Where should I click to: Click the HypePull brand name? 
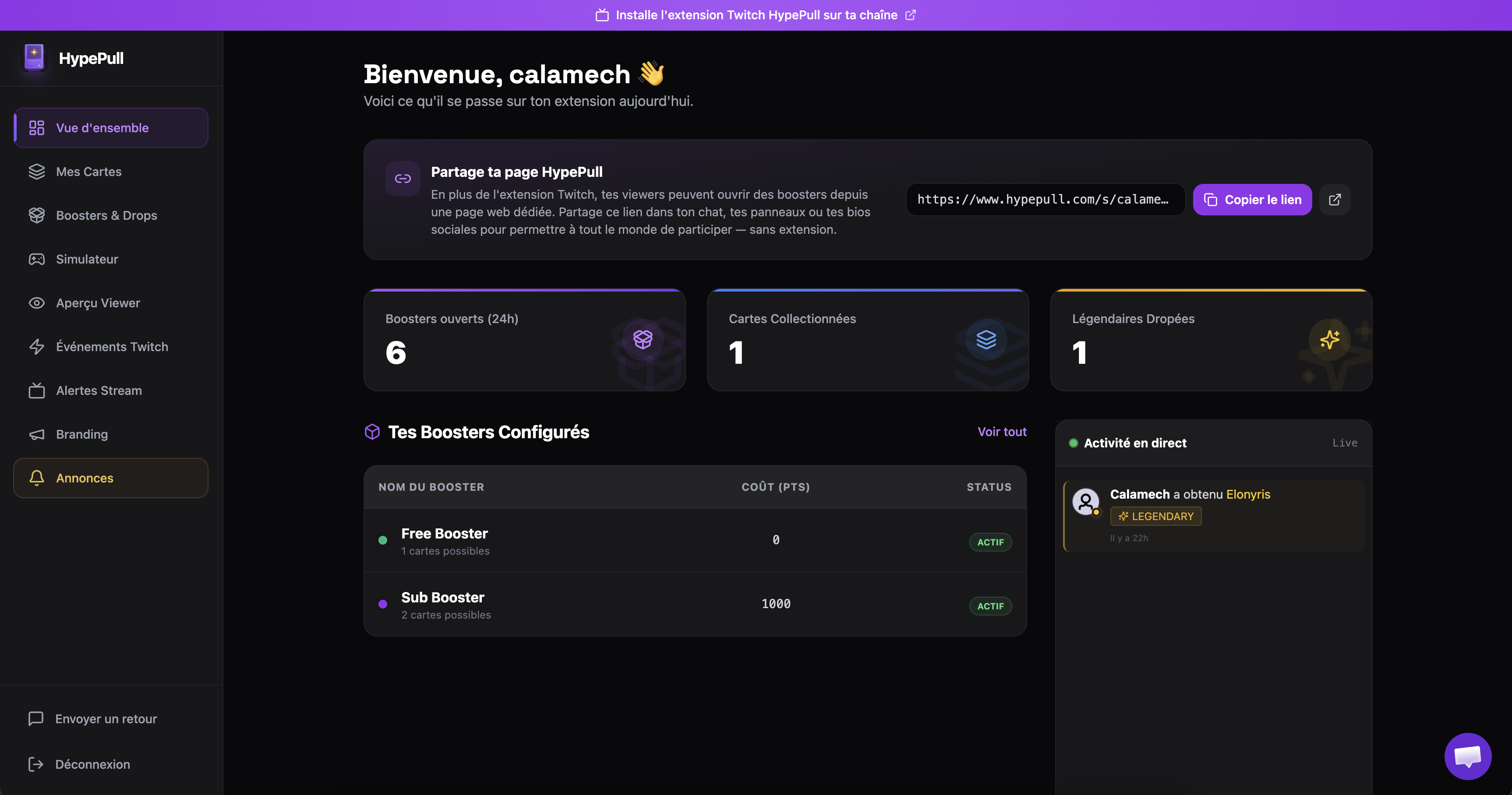[x=91, y=58]
